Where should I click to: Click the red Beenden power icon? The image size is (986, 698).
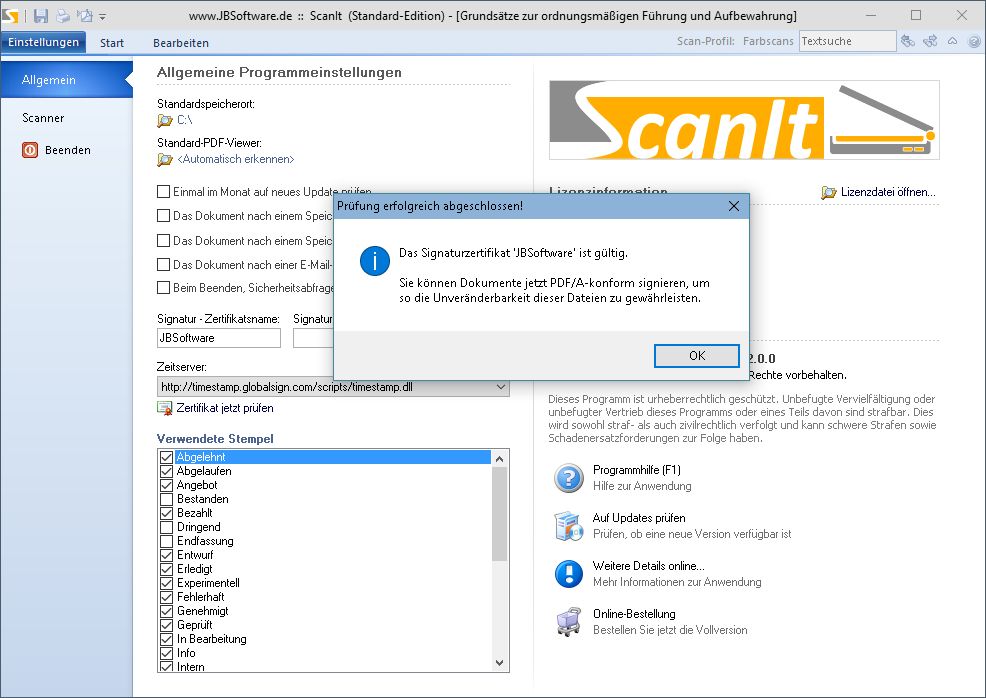click(x=29, y=150)
